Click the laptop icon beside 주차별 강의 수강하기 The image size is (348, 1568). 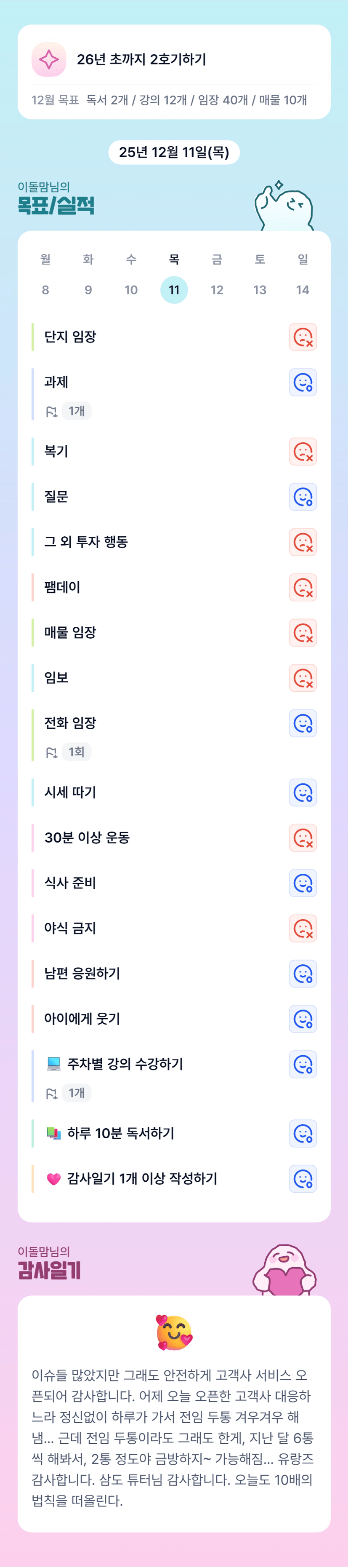pos(53,1064)
